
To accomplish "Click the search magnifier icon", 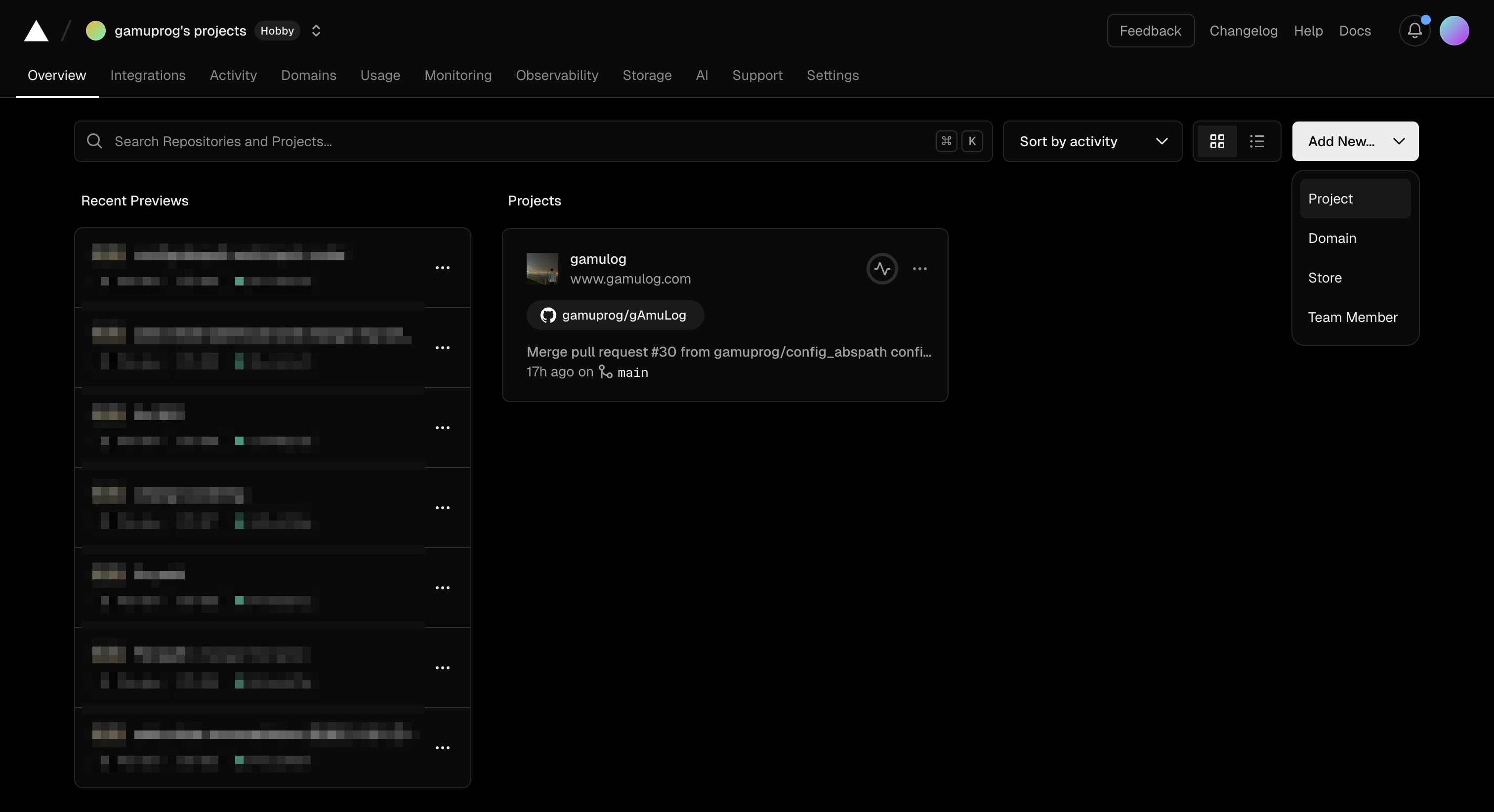I will pyautogui.click(x=94, y=141).
